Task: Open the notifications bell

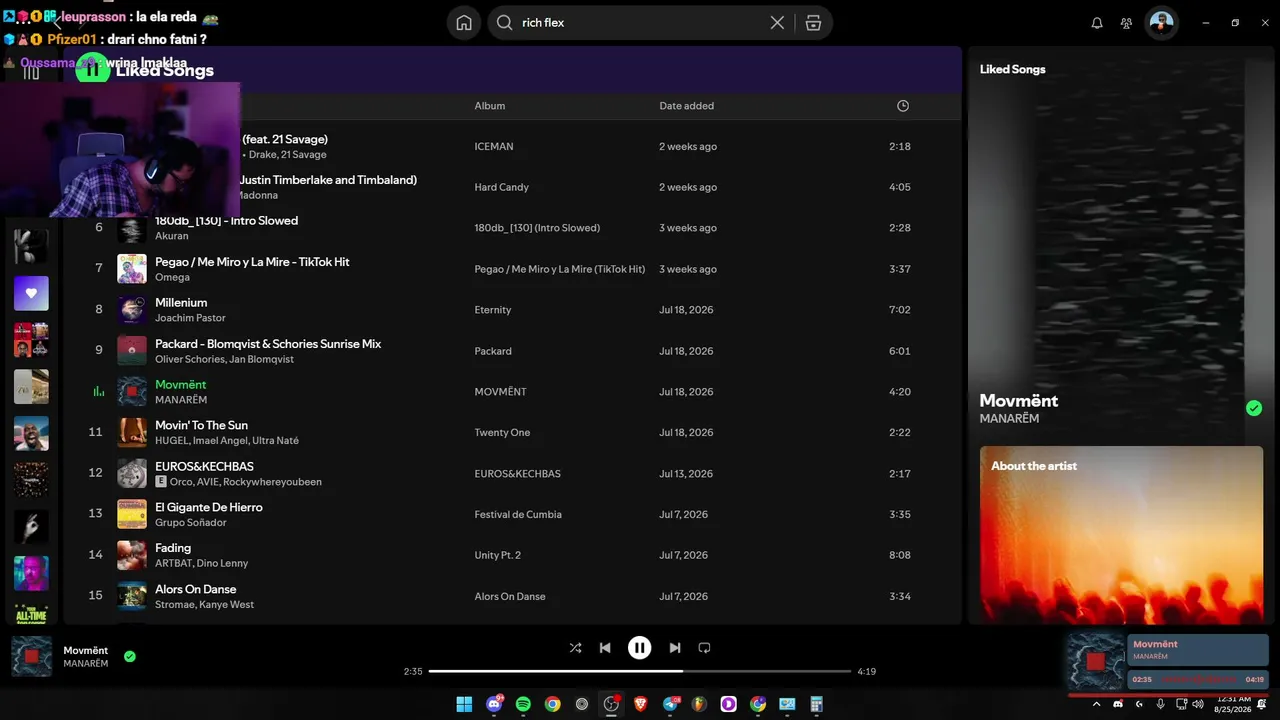Action: click(x=1097, y=23)
